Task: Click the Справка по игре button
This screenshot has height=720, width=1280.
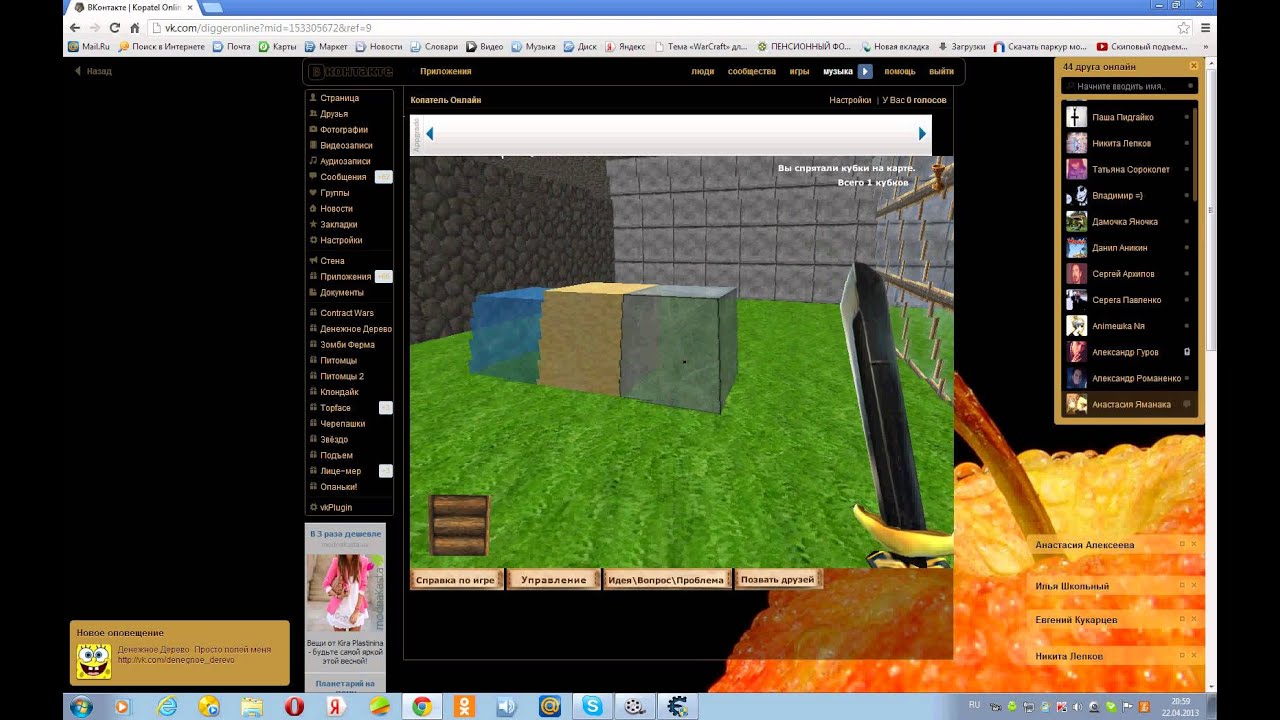Action: (456, 580)
